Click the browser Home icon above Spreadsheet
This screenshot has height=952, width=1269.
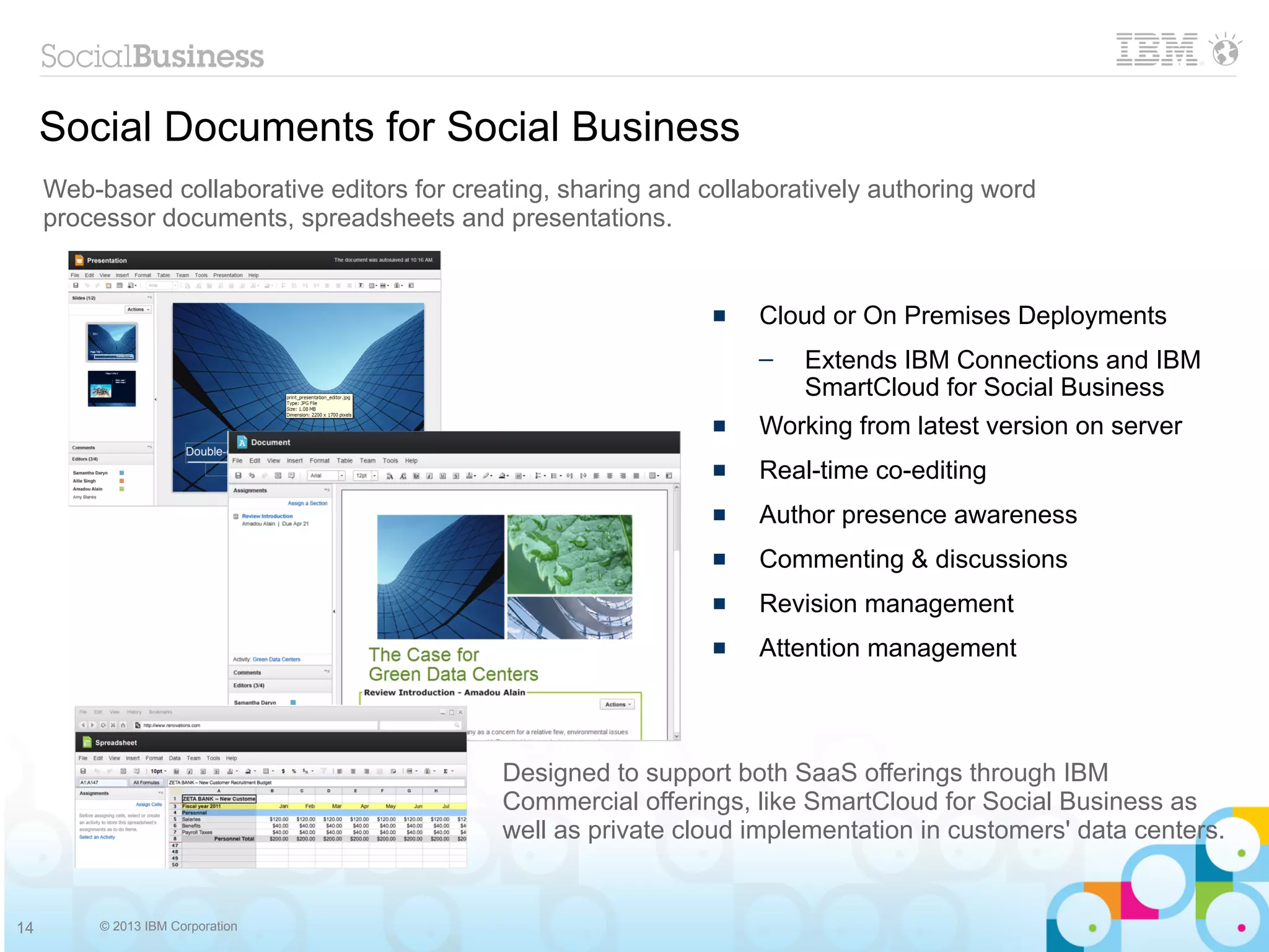[123, 725]
